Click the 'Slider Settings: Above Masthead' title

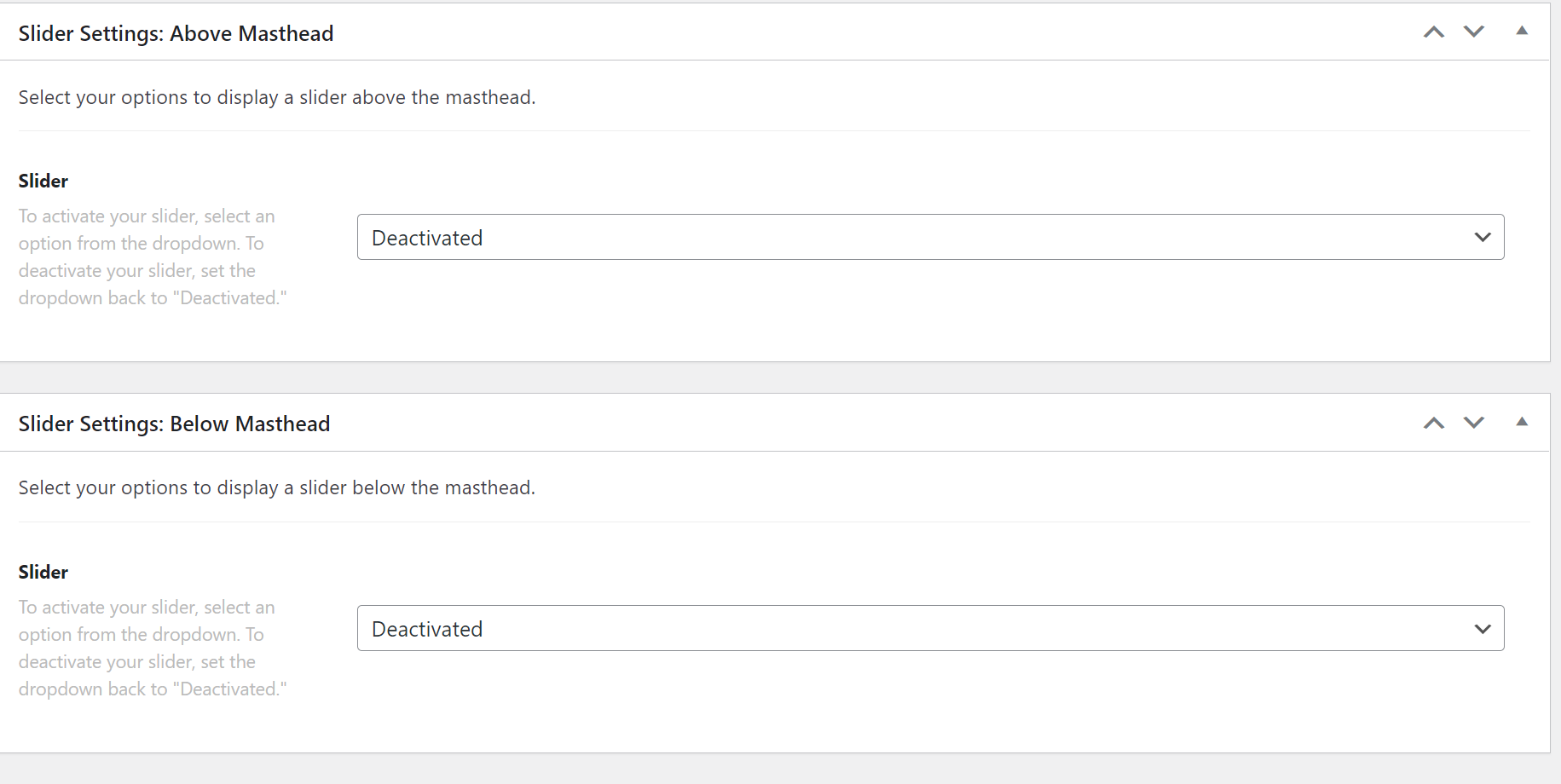[176, 33]
